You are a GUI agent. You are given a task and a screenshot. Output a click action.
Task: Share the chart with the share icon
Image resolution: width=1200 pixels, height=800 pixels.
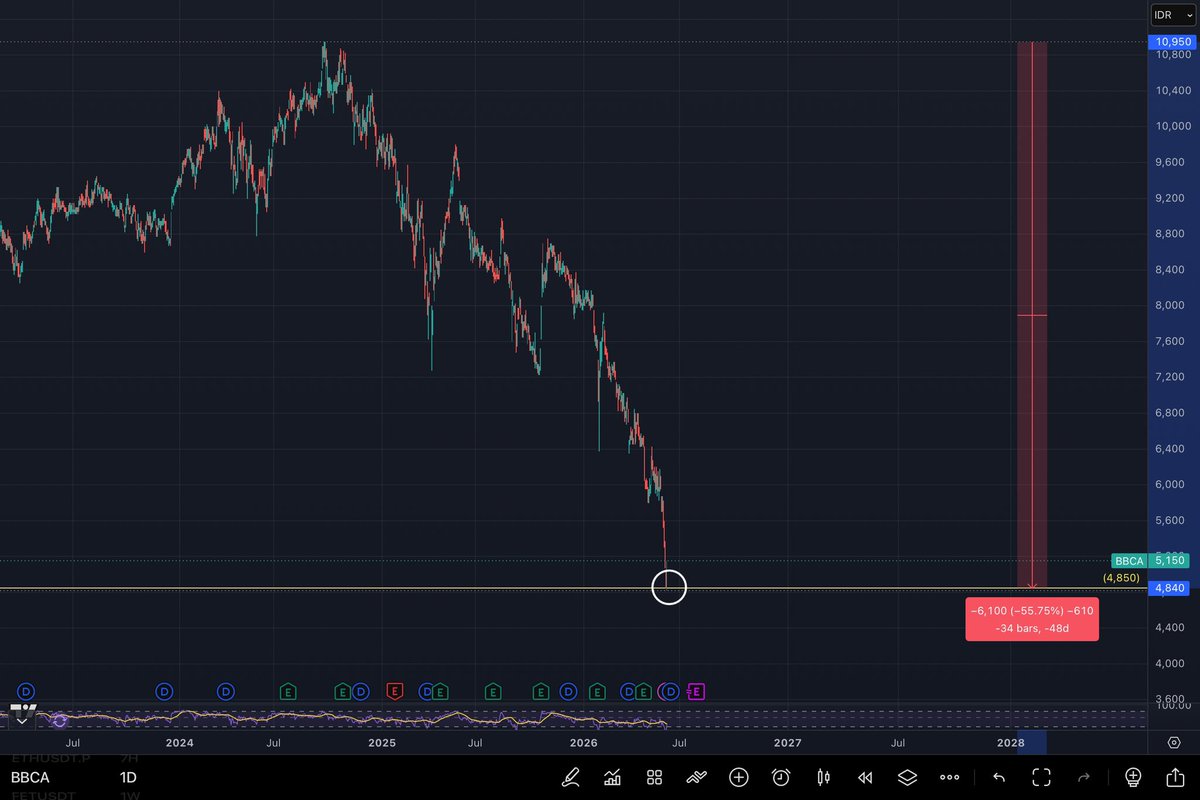(x=1175, y=777)
